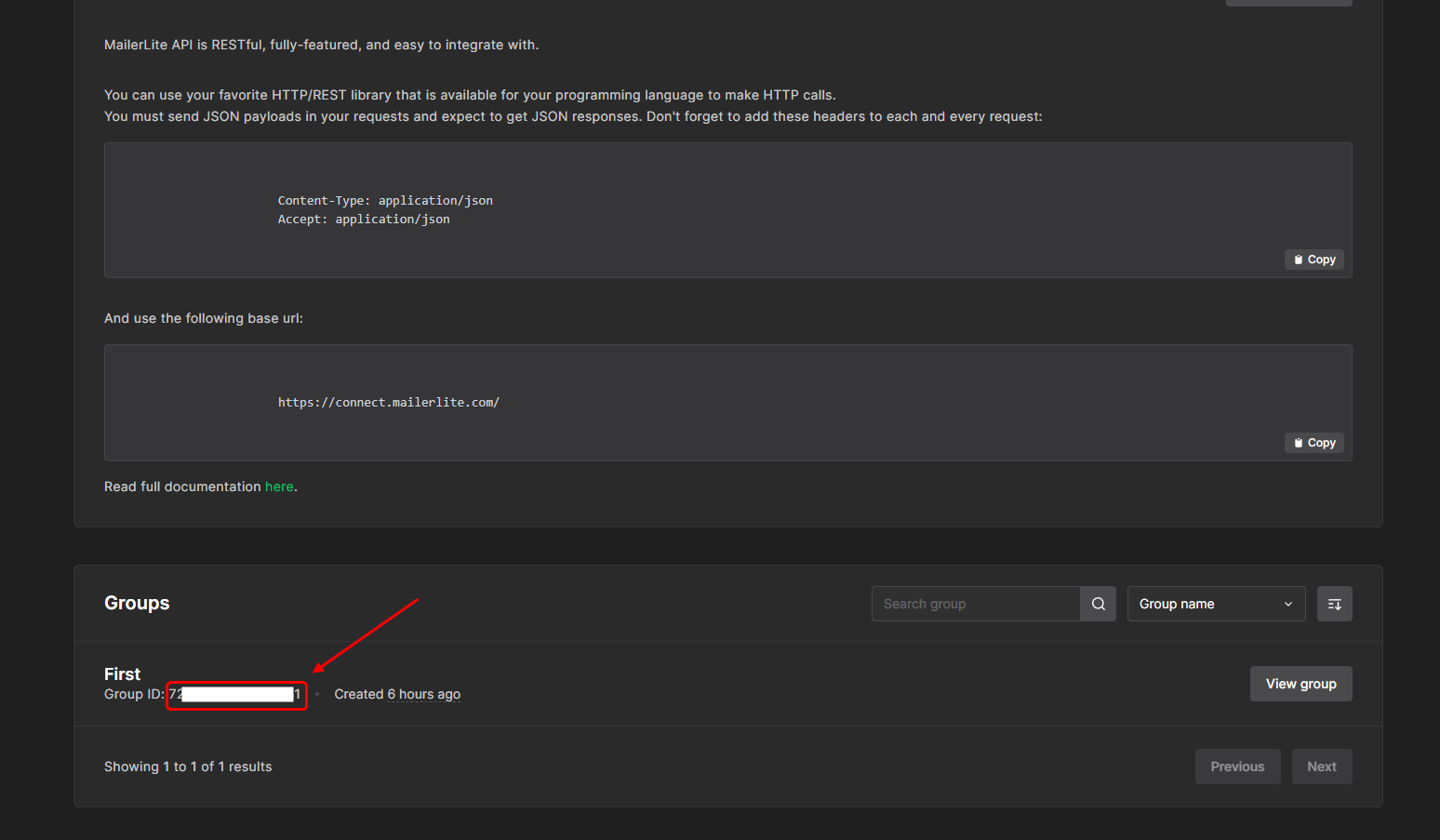
Task: Click the https://connect.mailerlite.com/ URL text
Action: 389,403
